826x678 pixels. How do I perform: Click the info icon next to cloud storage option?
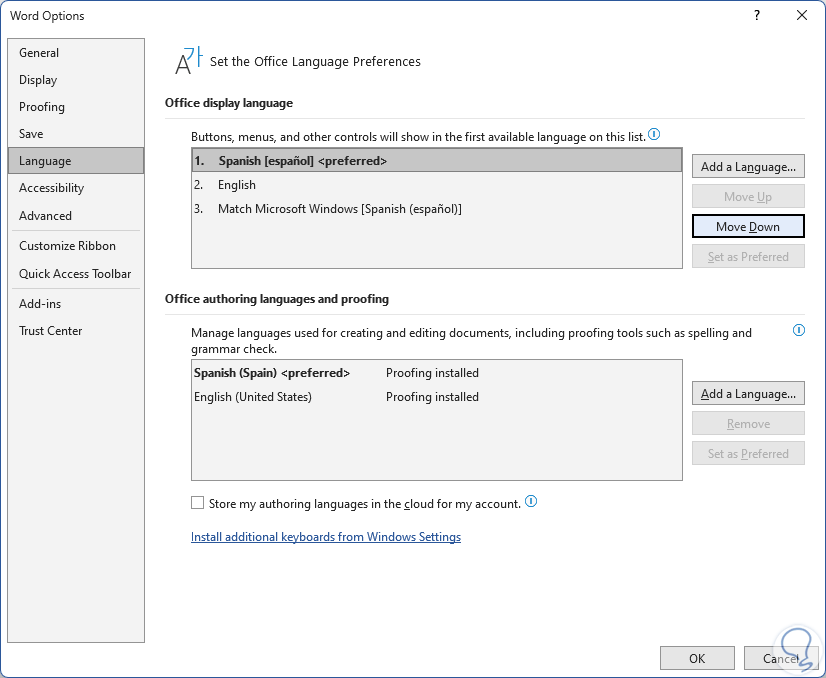pyautogui.click(x=531, y=502)
